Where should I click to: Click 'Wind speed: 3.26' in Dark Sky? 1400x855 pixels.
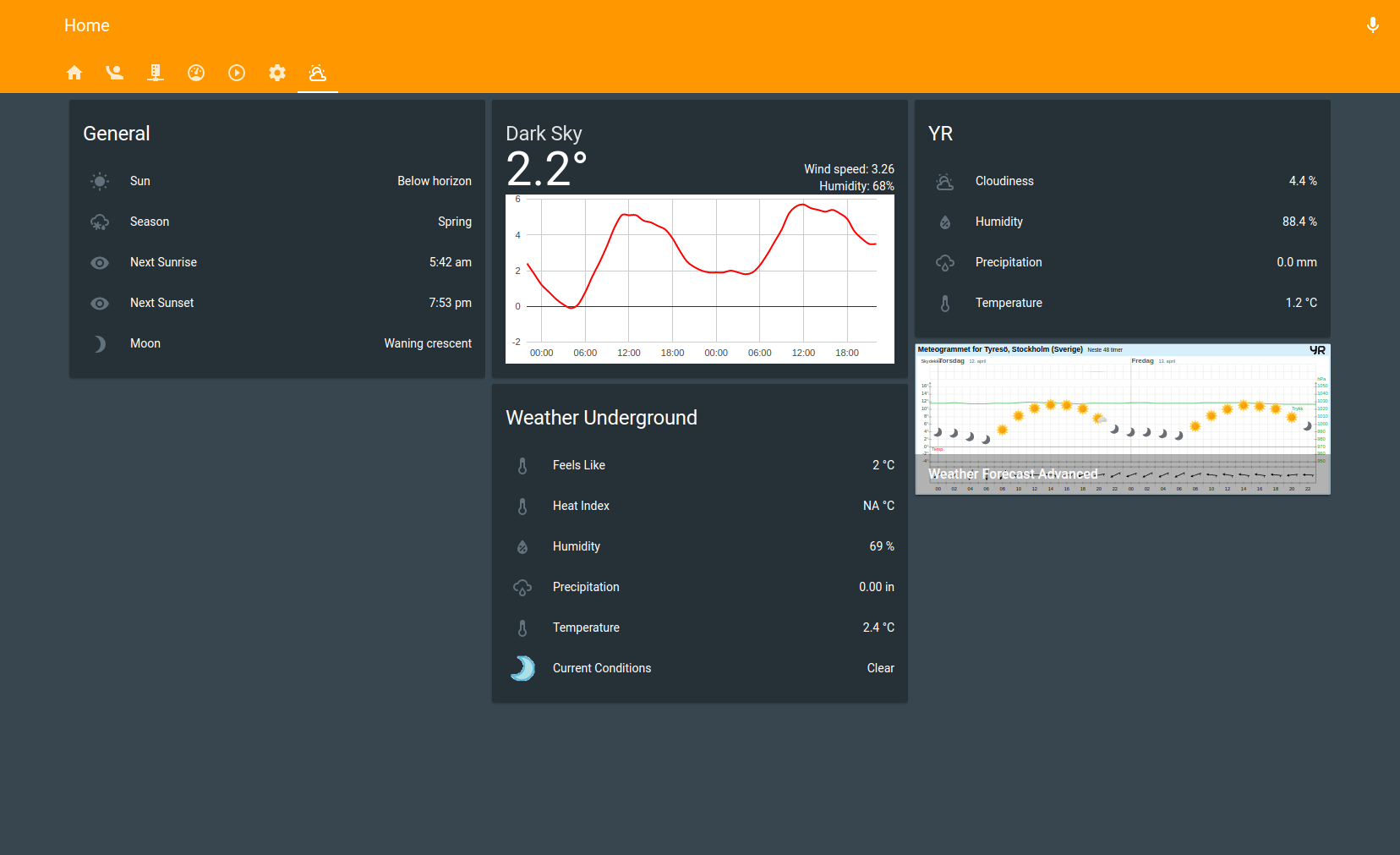click(849, 169)
